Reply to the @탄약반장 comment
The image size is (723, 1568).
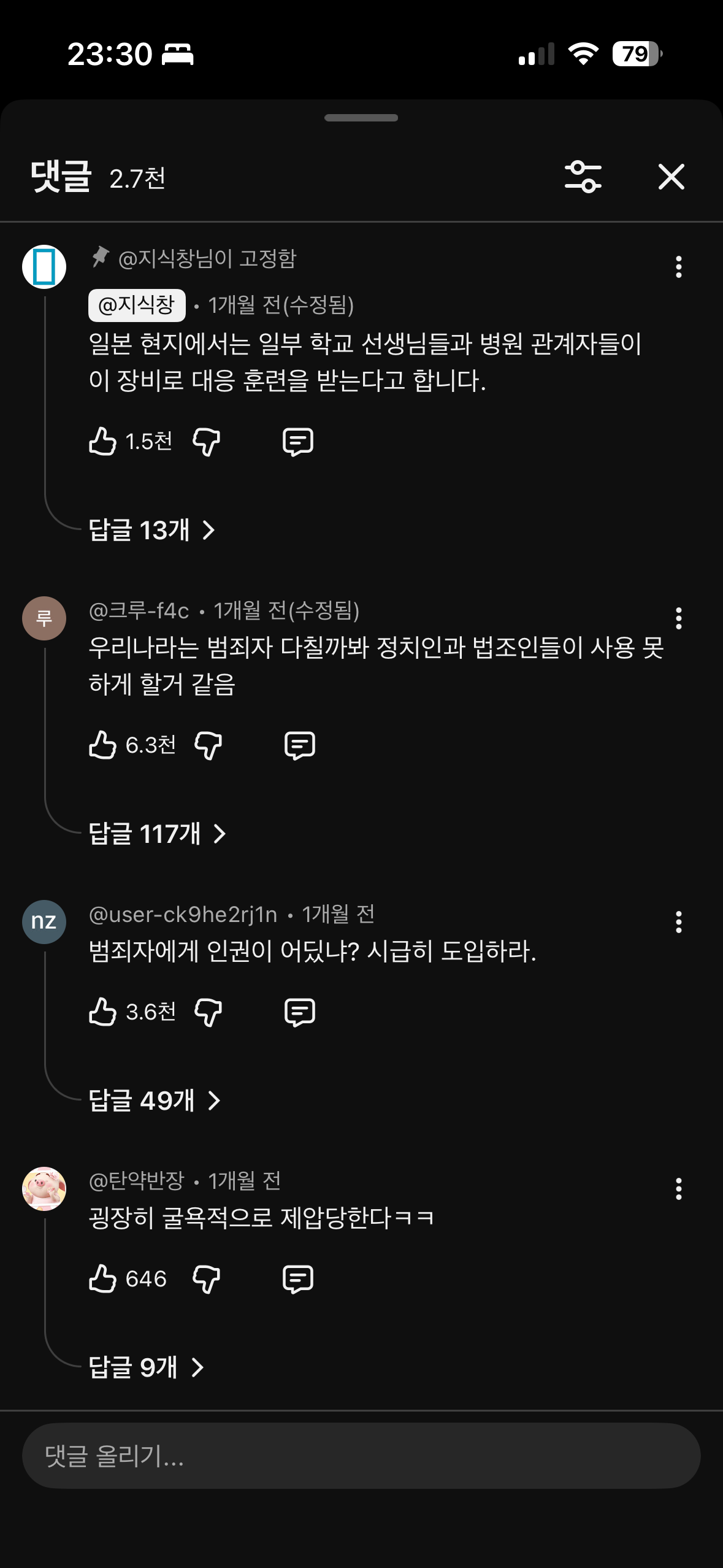[x=298, y=1278]
